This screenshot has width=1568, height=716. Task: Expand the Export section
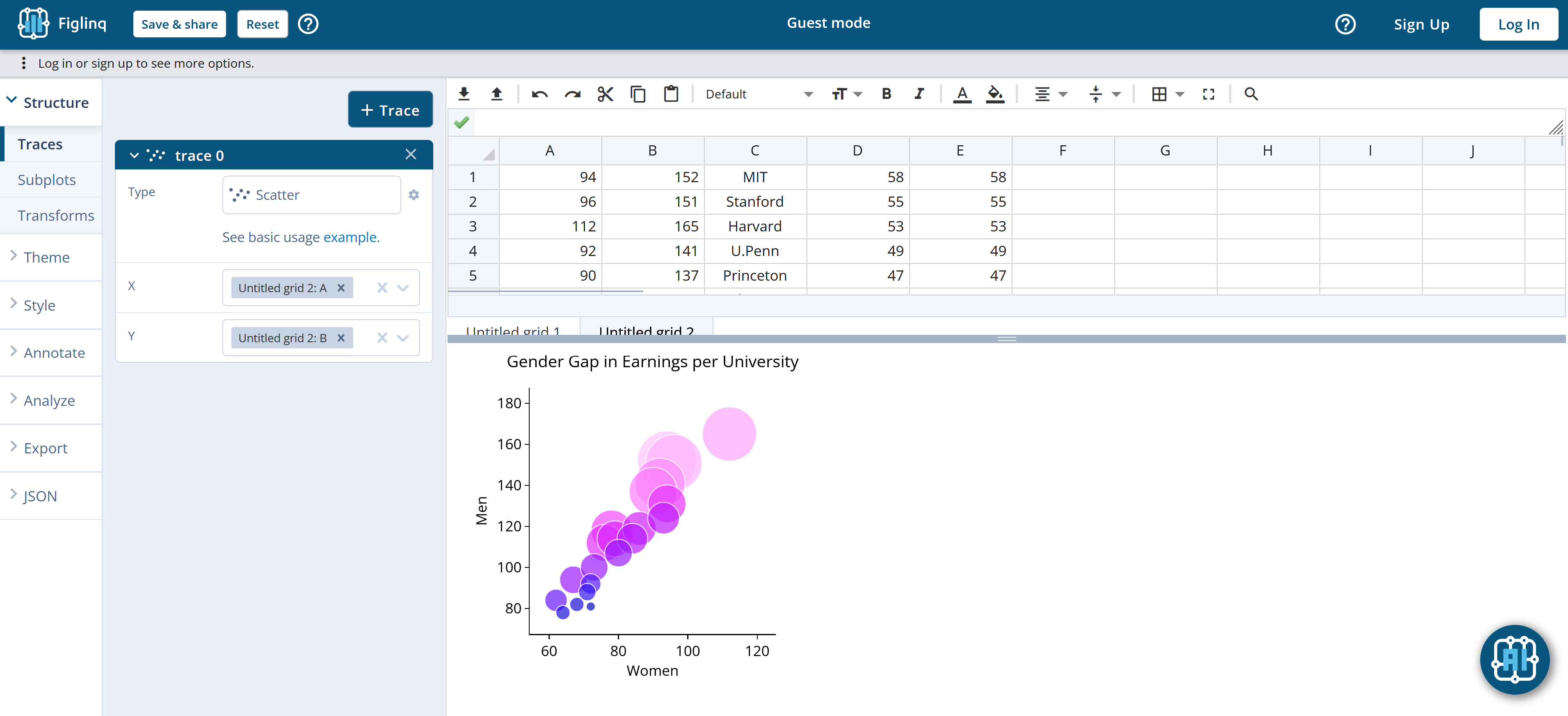tap(50, 448)
